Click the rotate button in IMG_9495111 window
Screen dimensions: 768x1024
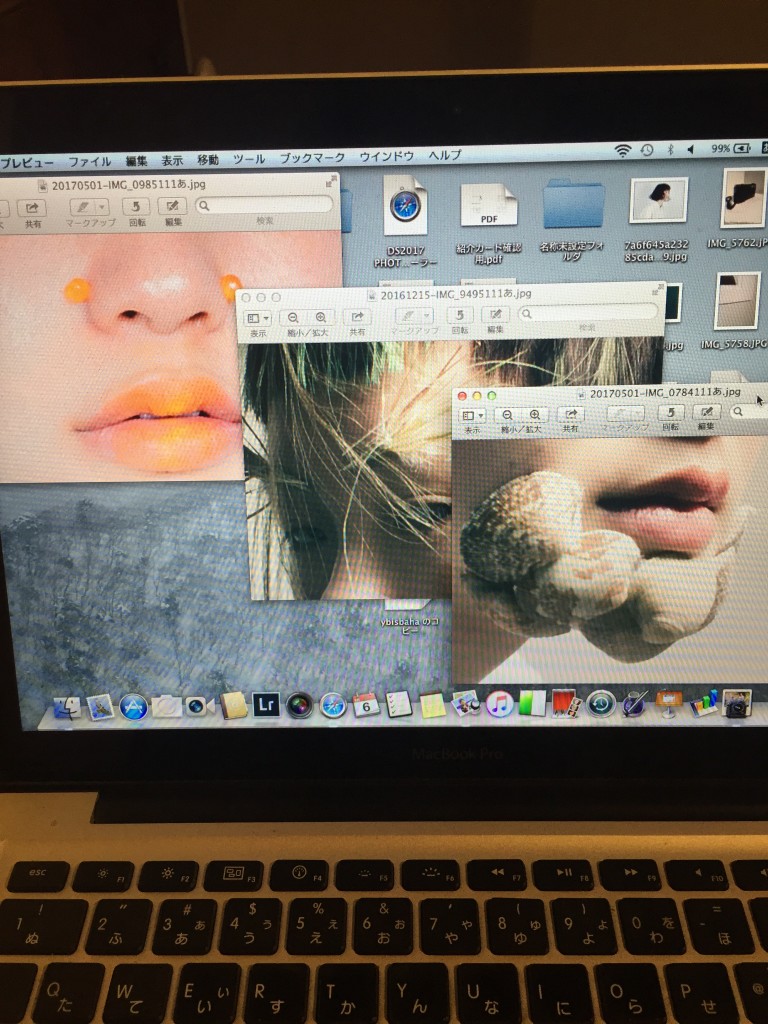[x=459, y=315]
